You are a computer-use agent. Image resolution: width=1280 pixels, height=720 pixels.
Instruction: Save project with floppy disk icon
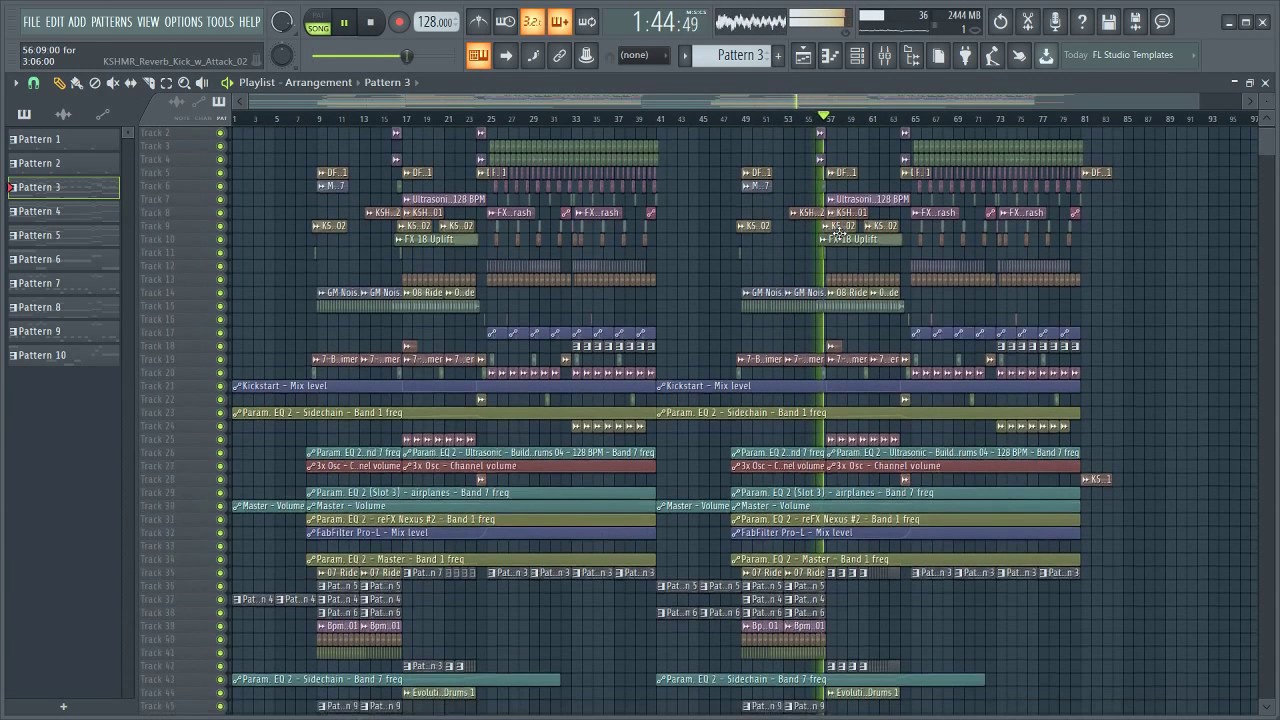tap(1108, 22)
